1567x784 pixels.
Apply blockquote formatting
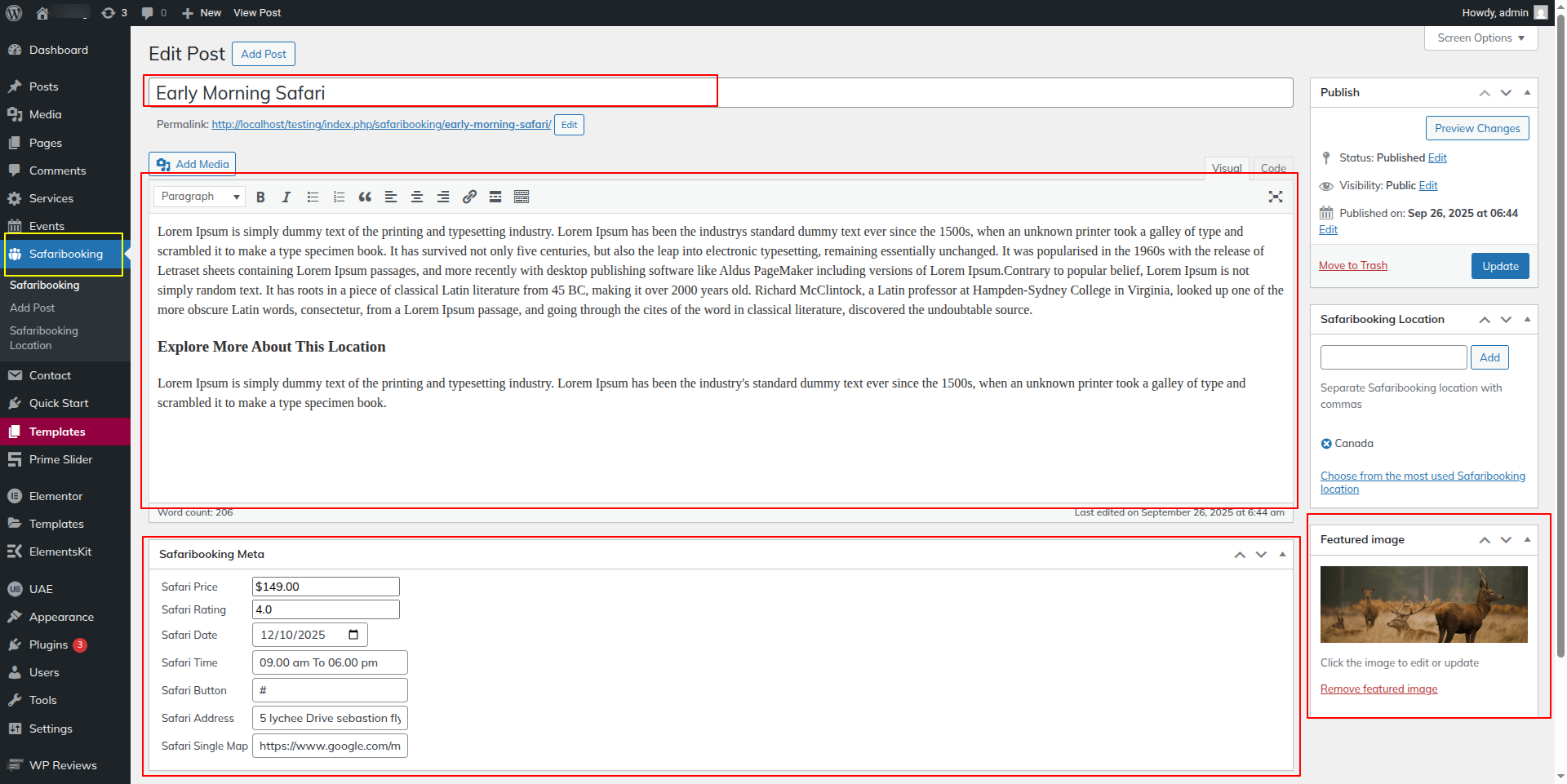click(365, 197)
